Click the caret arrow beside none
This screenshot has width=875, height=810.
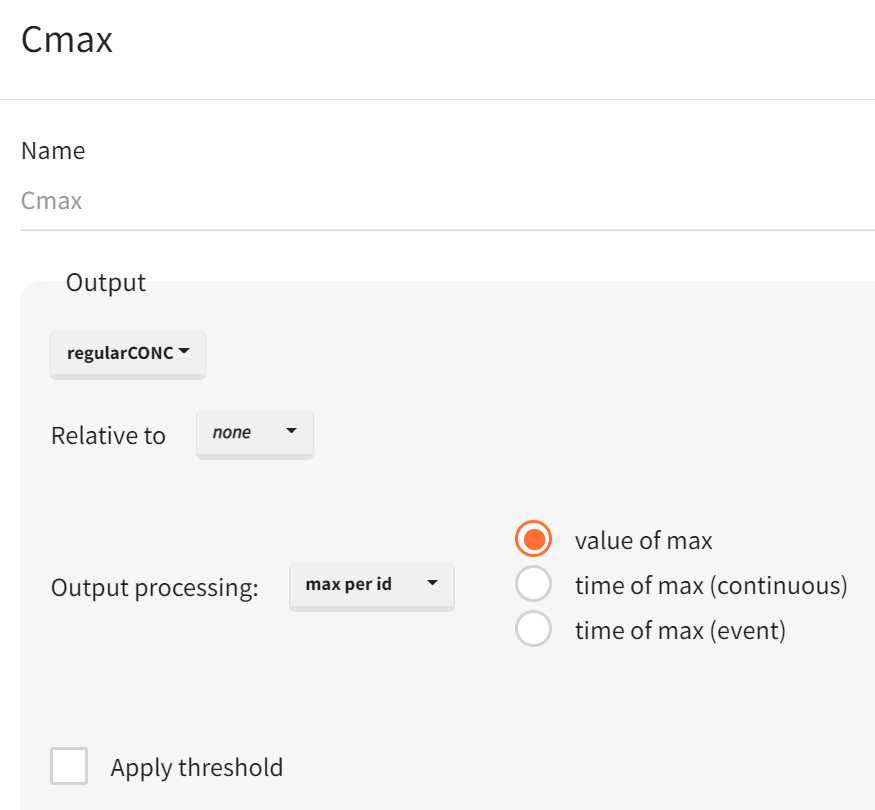pyautogui.click(x=291, y=432)
